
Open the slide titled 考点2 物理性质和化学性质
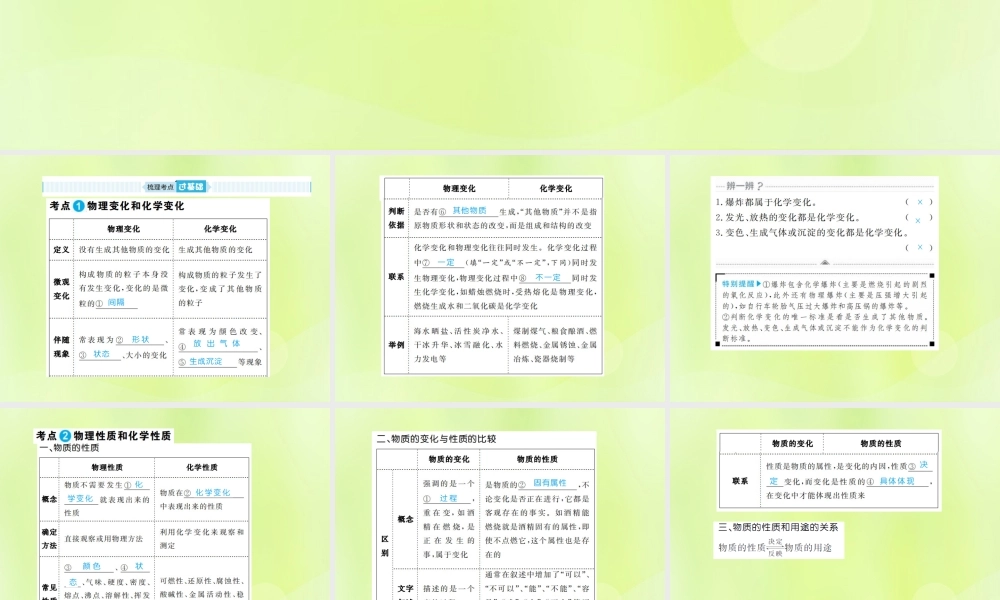pyautogui.click(x=165, y=504)
